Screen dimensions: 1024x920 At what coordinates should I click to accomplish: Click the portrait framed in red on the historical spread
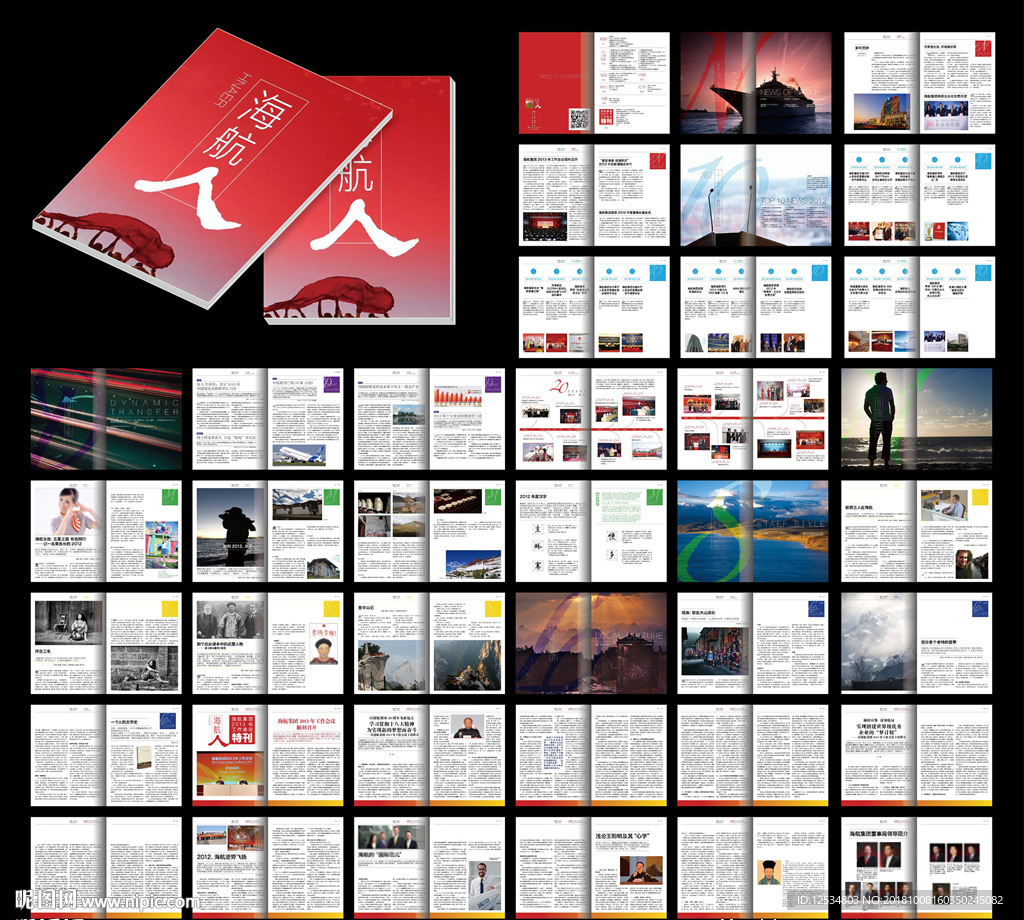click(x=323, y=643)
